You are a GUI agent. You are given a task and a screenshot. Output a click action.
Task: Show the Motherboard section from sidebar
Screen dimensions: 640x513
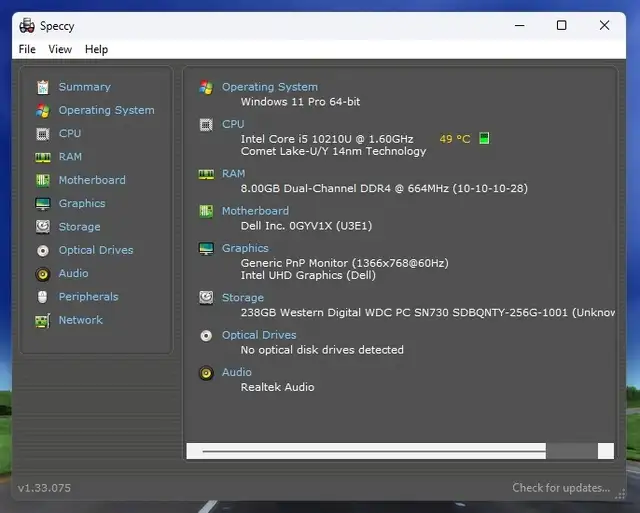(92, 180)
